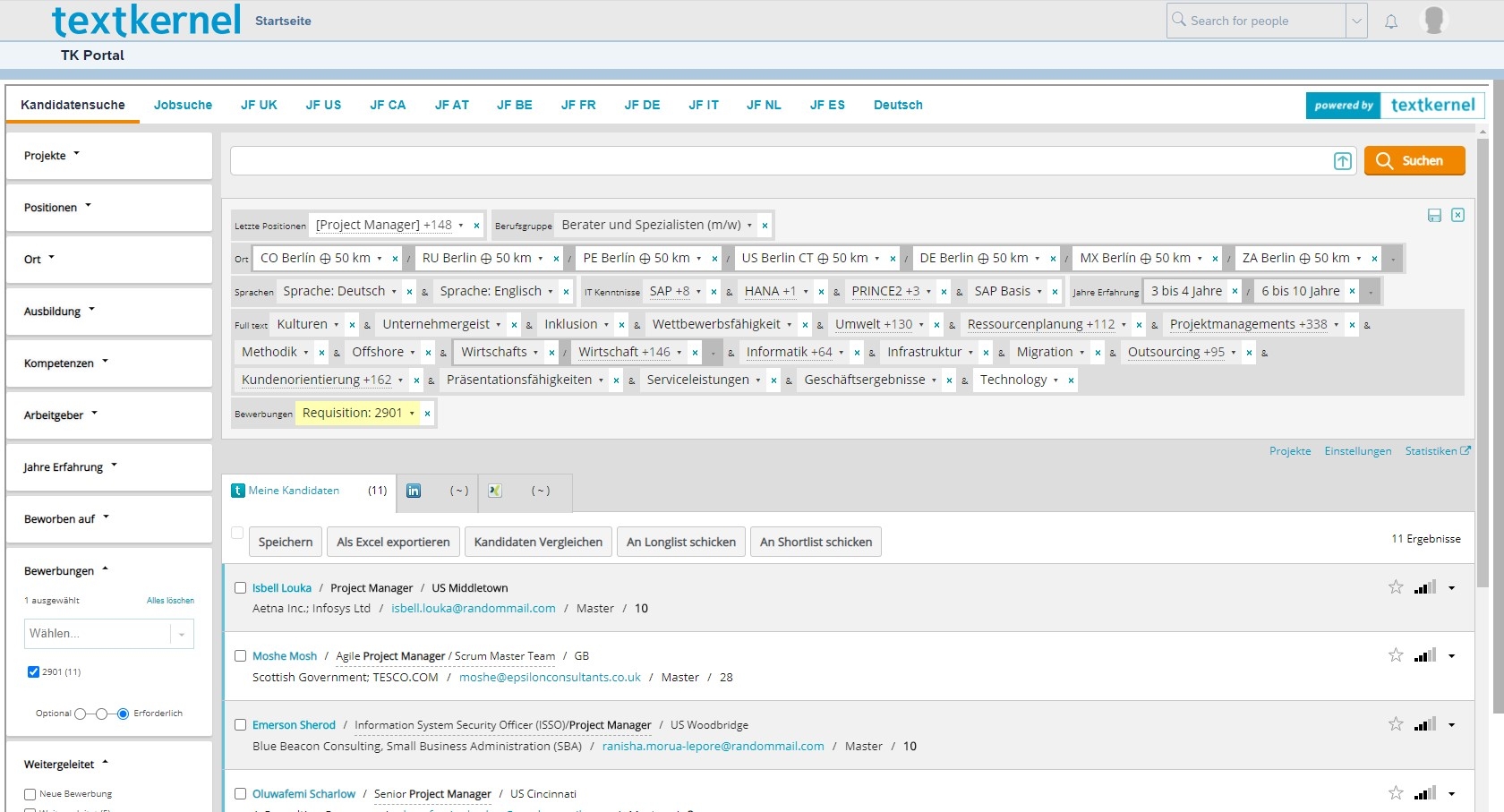Remove the SAP Basis filter
The height and width of the screenshot is (812, 1504).
click(1055, 292)
